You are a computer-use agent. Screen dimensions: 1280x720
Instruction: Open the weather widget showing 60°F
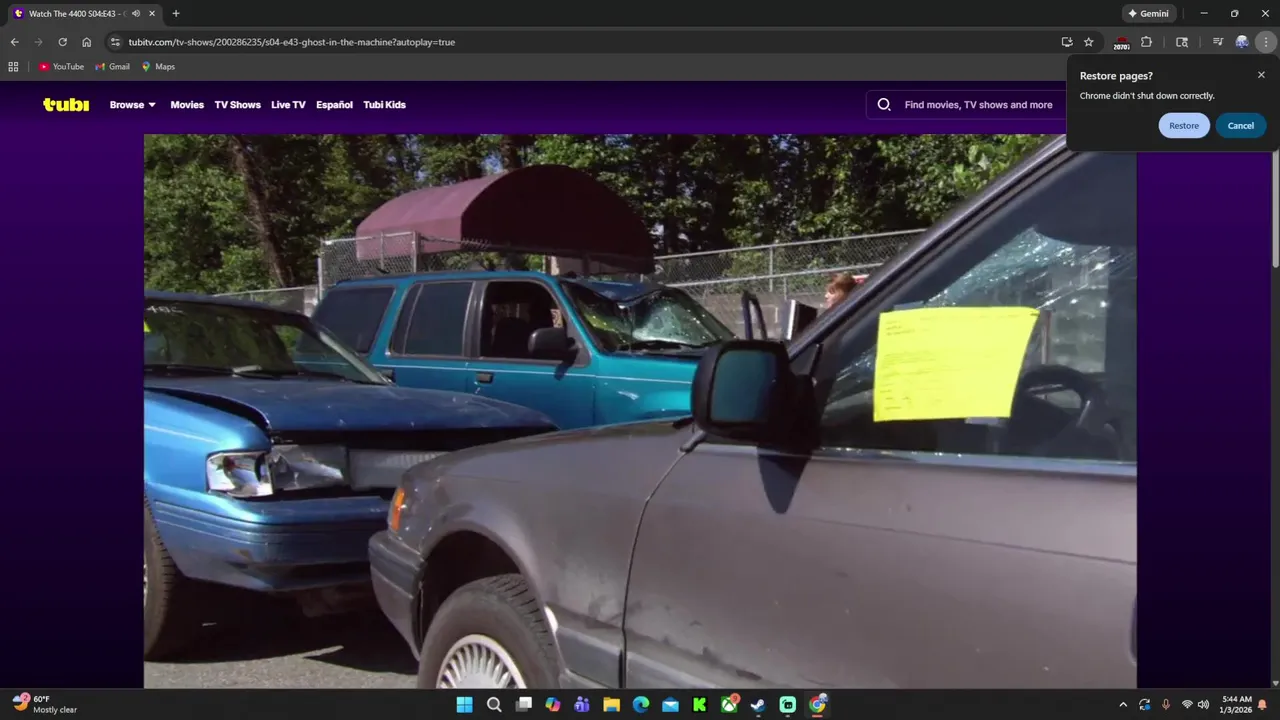(x=45, y=704)
